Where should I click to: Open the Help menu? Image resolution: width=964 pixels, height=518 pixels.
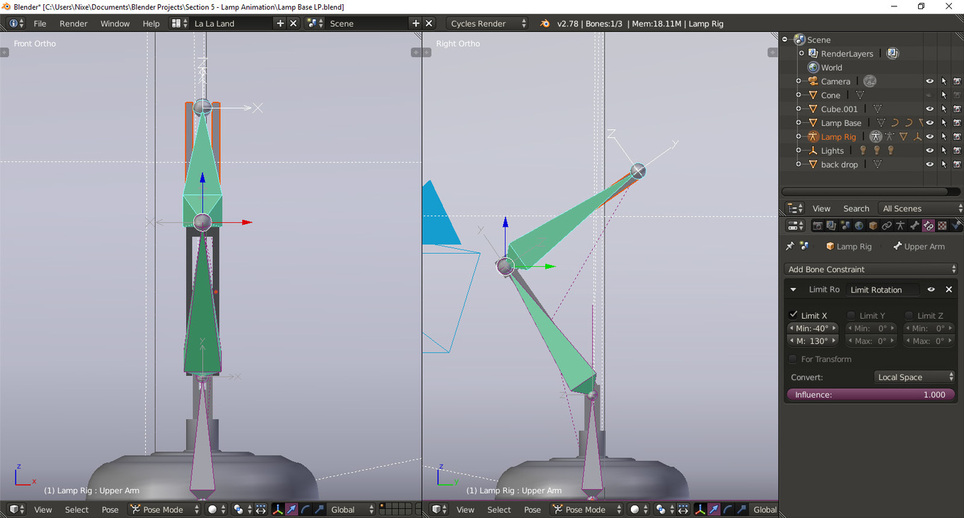(151, 23)
